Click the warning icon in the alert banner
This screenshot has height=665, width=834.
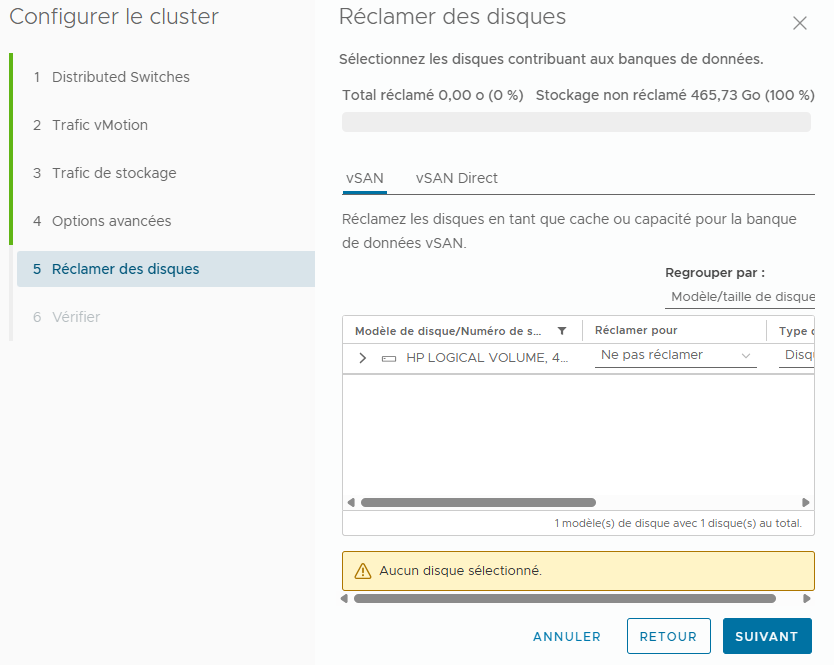[x=363, y=571]
